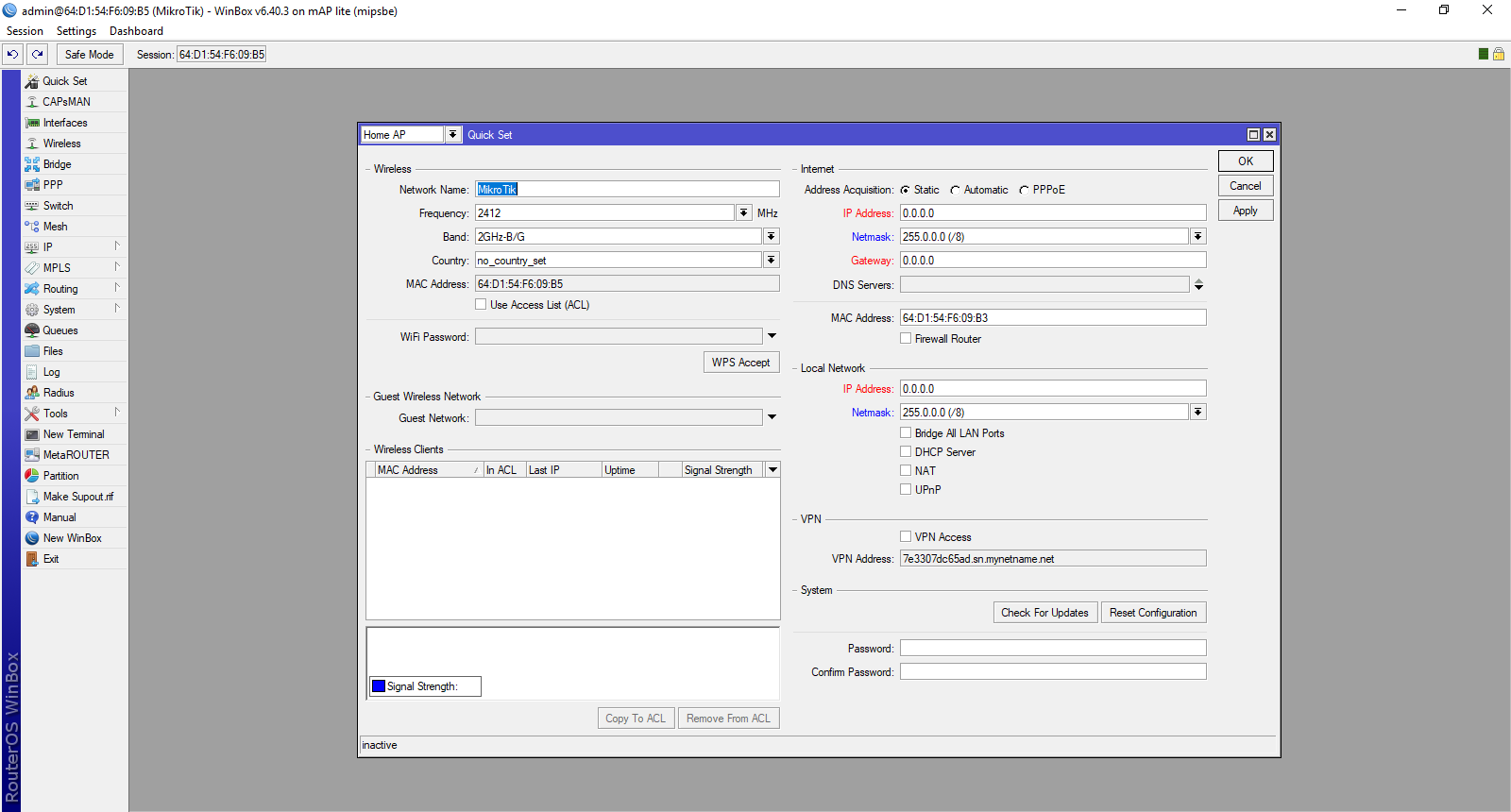Enable the NAT checkbox
Viewport: 1511px width, 812px height.
[x=906, y=470]
